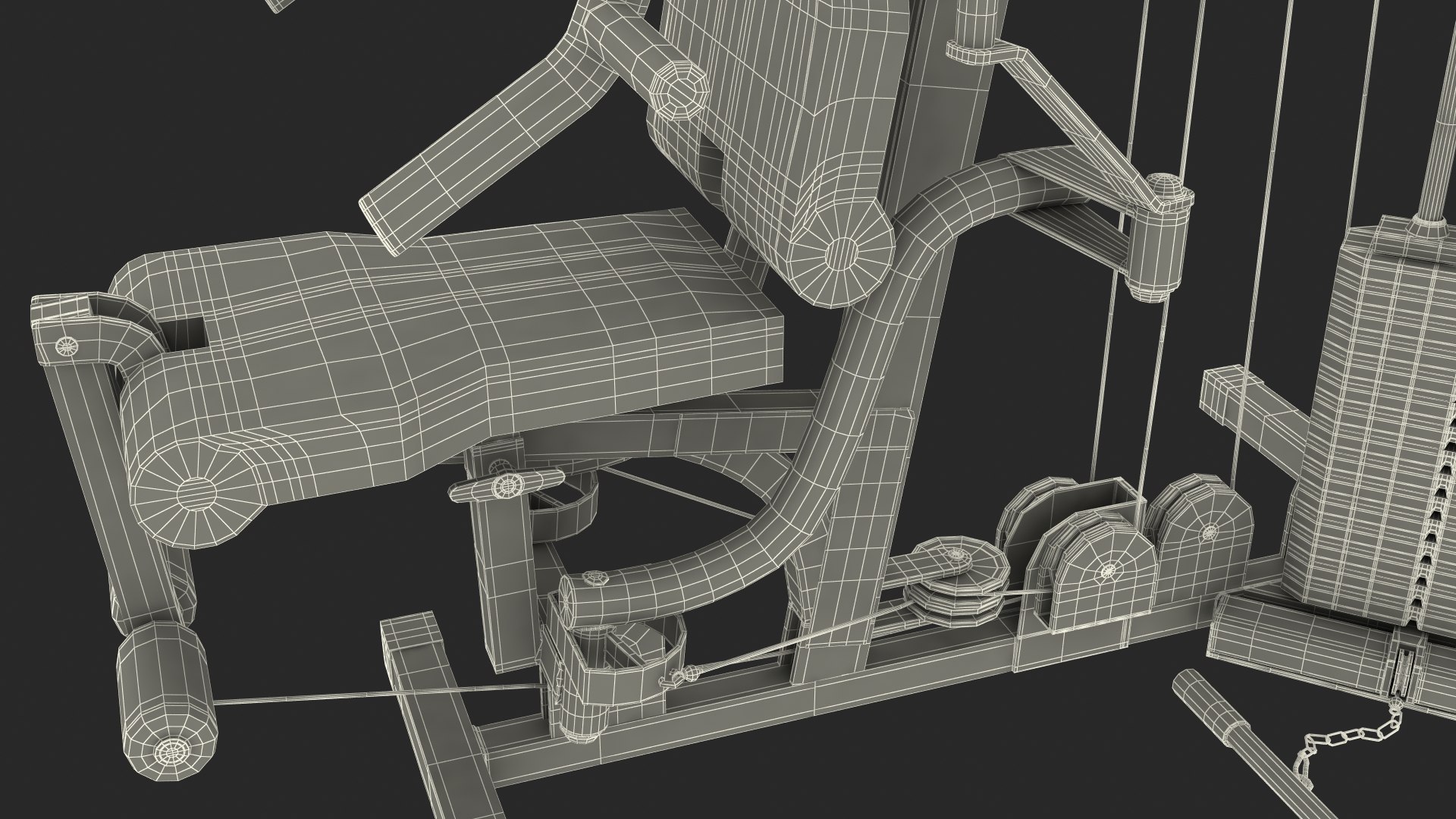Select the backrest pad mesh

click(x=781, y=152)
